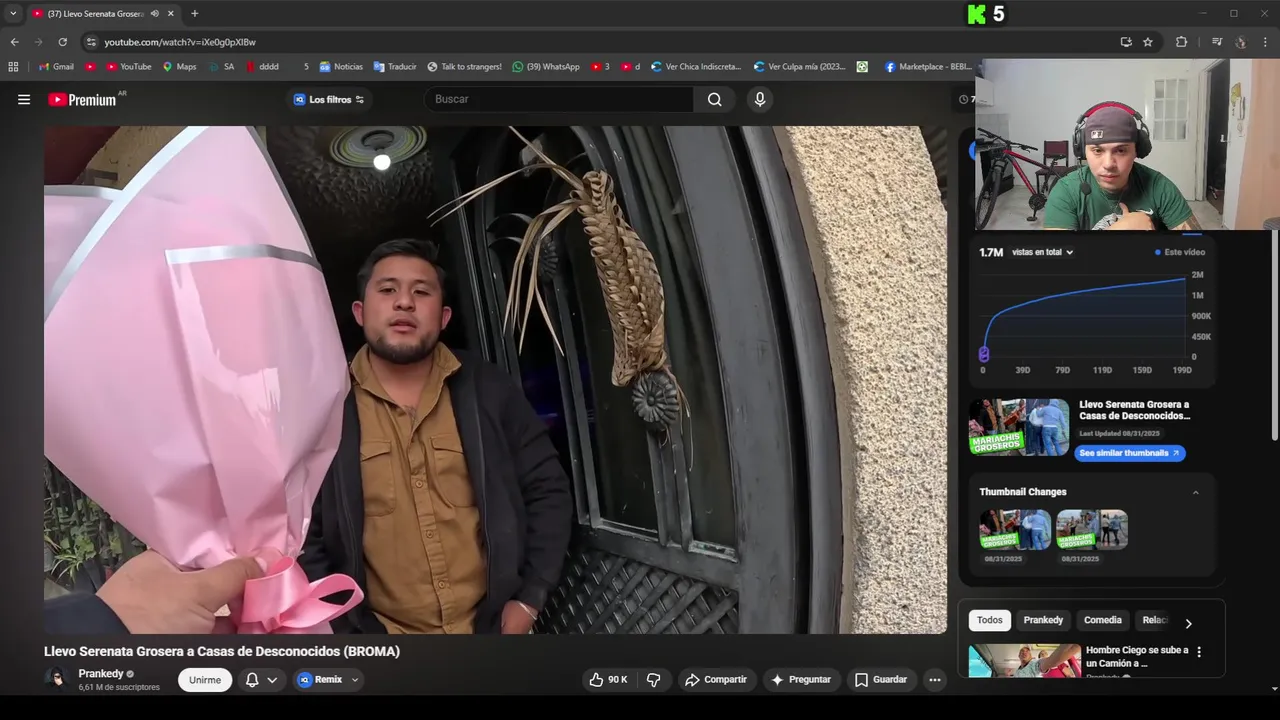Open Los filtros extension button
The height and width of the screenshot is (720, 1280).
coord(329,99)
